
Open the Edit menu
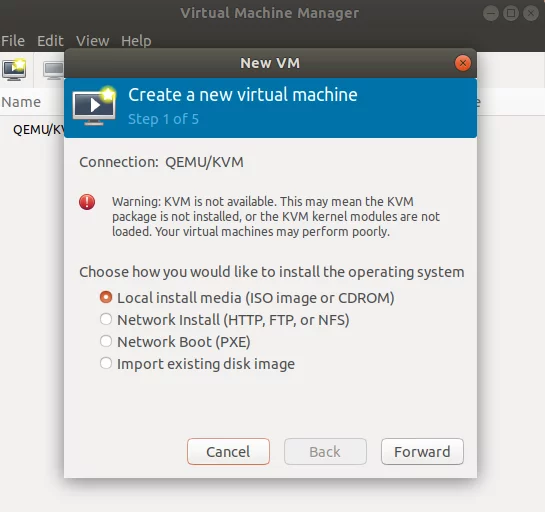click(x=50, y=41)
